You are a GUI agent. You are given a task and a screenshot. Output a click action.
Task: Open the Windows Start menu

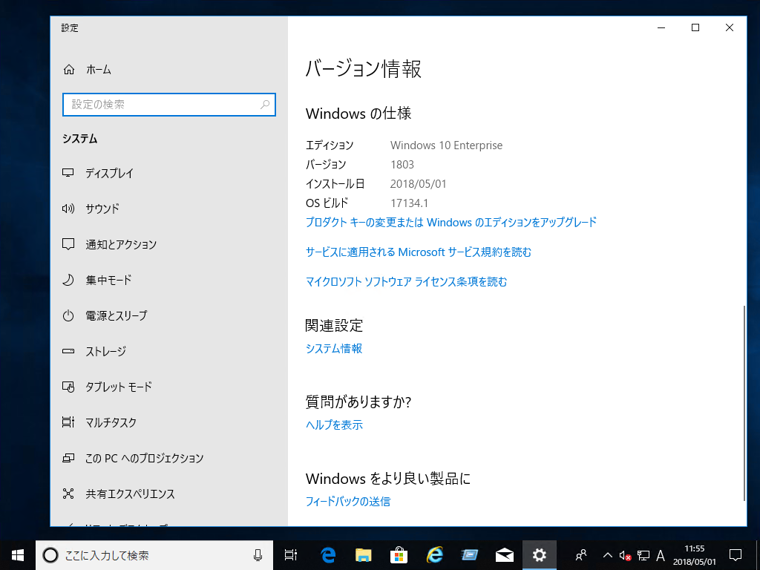coord(17,555)
